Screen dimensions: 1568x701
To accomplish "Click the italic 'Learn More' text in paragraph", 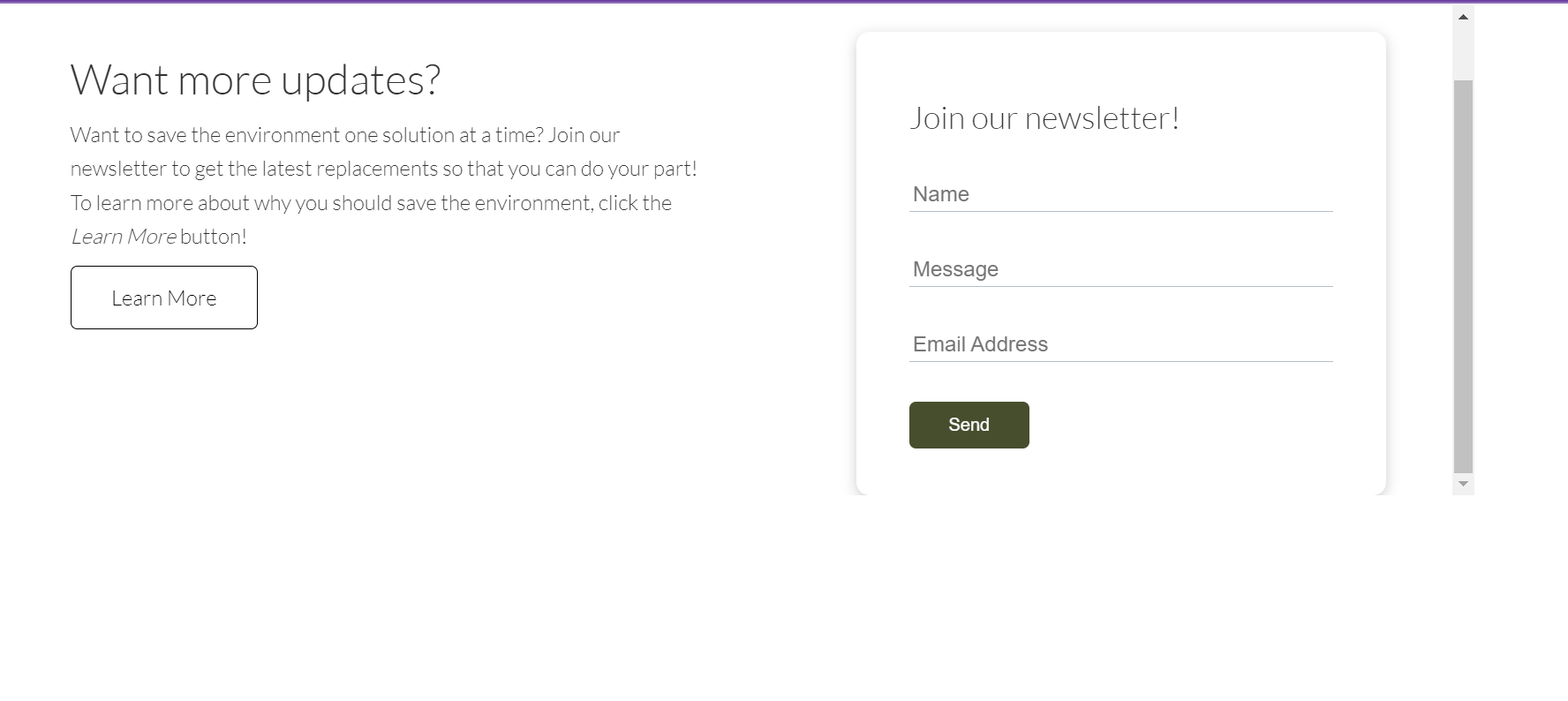I will 124,237.
